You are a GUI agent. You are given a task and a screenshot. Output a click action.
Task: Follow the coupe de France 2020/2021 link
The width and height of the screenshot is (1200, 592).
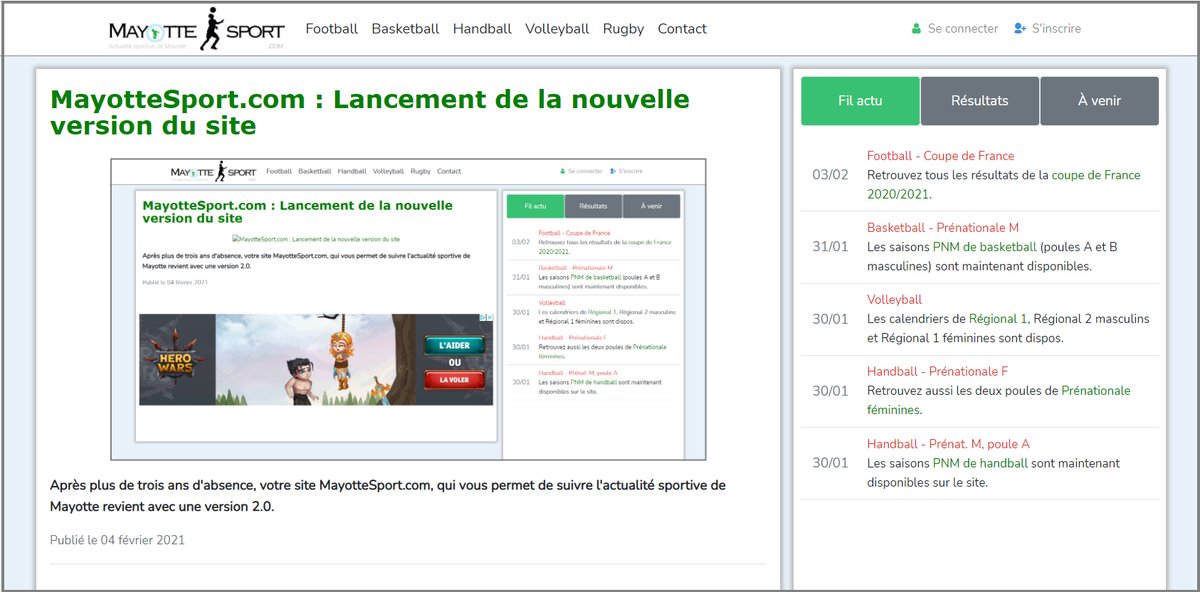coord(1003,184)
